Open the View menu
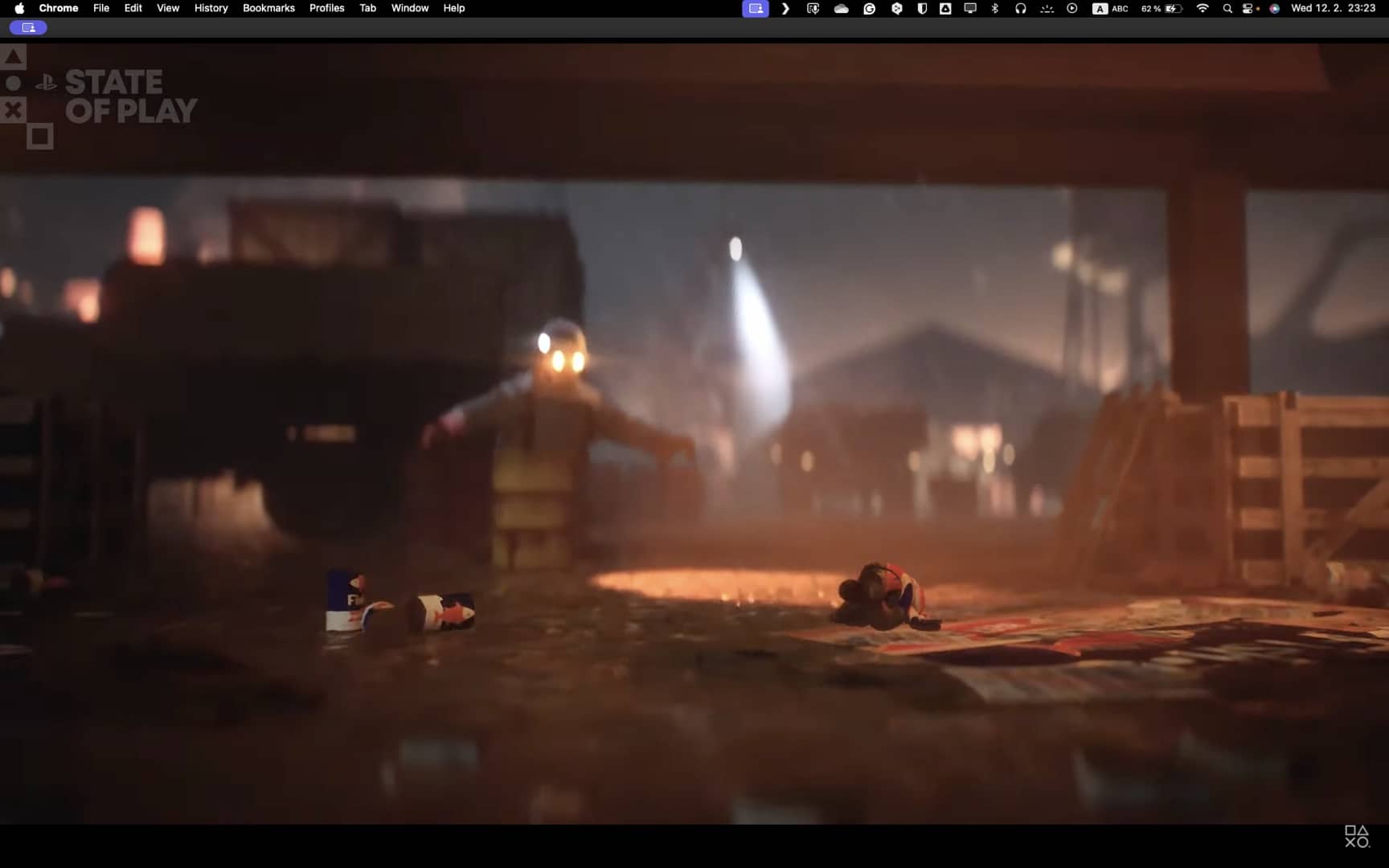The image size is (1389, 868). [x=168, y=8]
